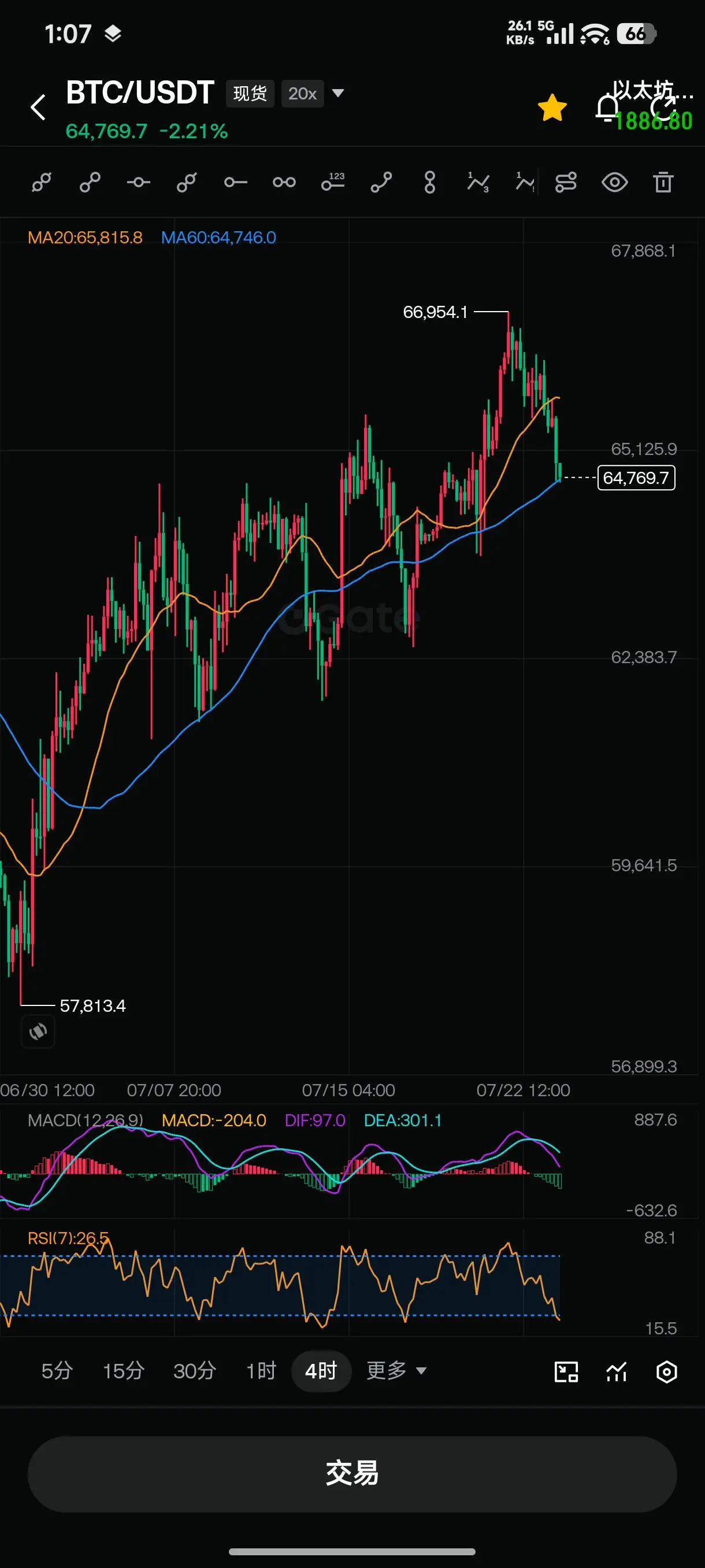Viewport: 705px width, 1568px height.
Task: Open the chart indicators icon
Action: point(617,1372)
